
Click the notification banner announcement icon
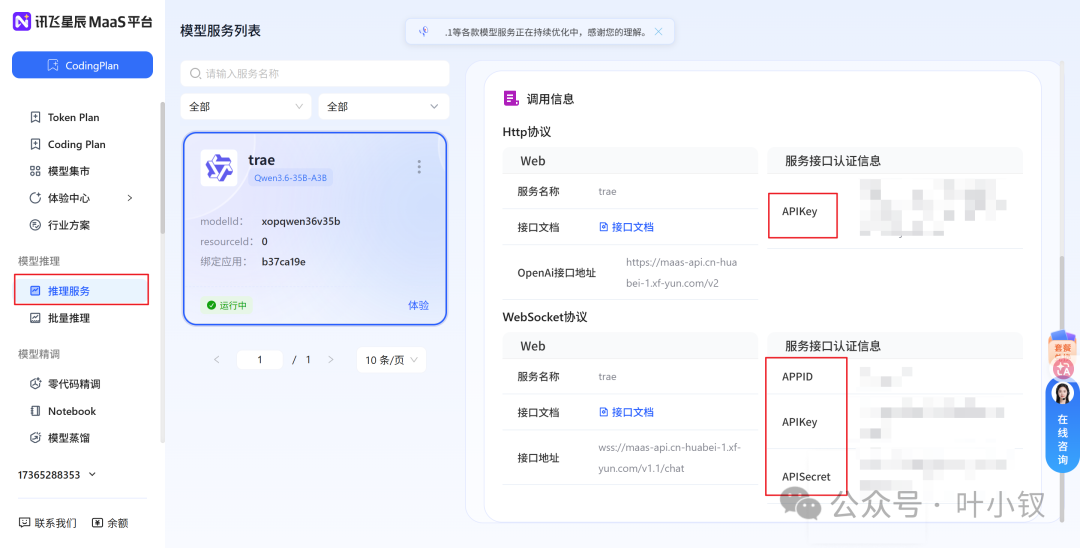[424, 32]
